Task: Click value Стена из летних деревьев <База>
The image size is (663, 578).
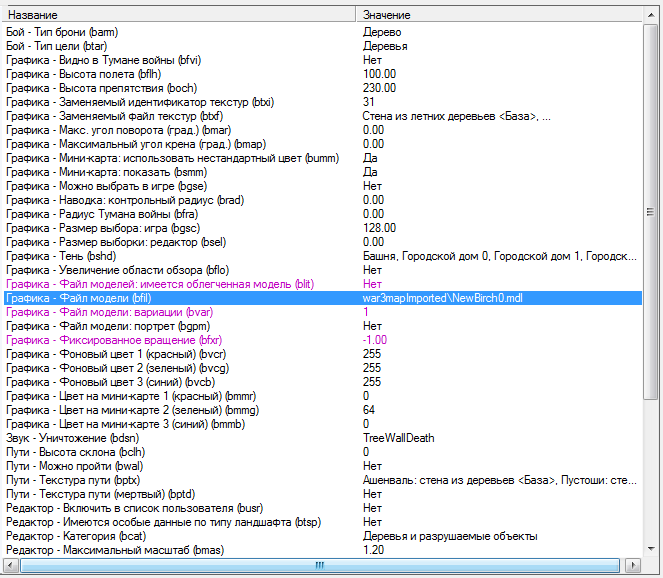Action: [x=450, y=116]
